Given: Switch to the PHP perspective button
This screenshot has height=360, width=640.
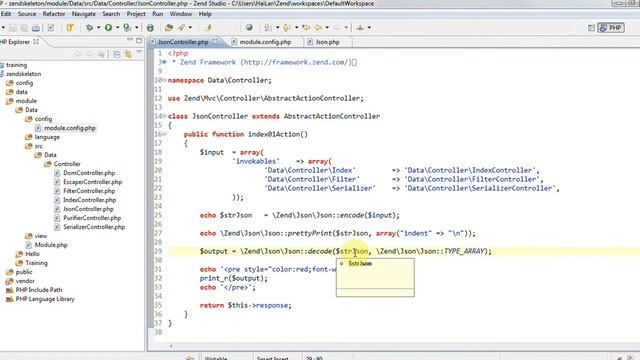Looking at the screenshot, I should (611, 28).
